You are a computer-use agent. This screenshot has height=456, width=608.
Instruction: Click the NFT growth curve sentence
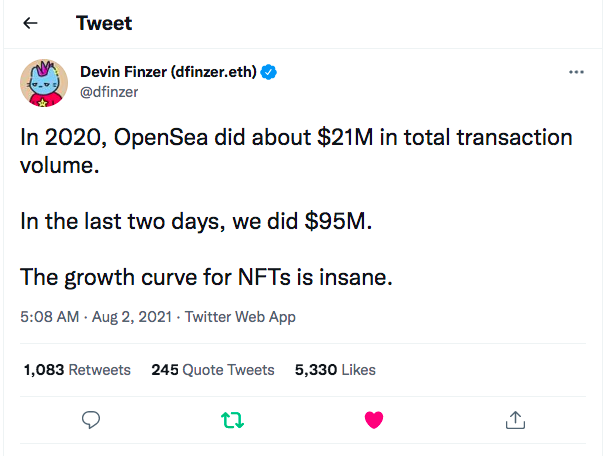206,278
